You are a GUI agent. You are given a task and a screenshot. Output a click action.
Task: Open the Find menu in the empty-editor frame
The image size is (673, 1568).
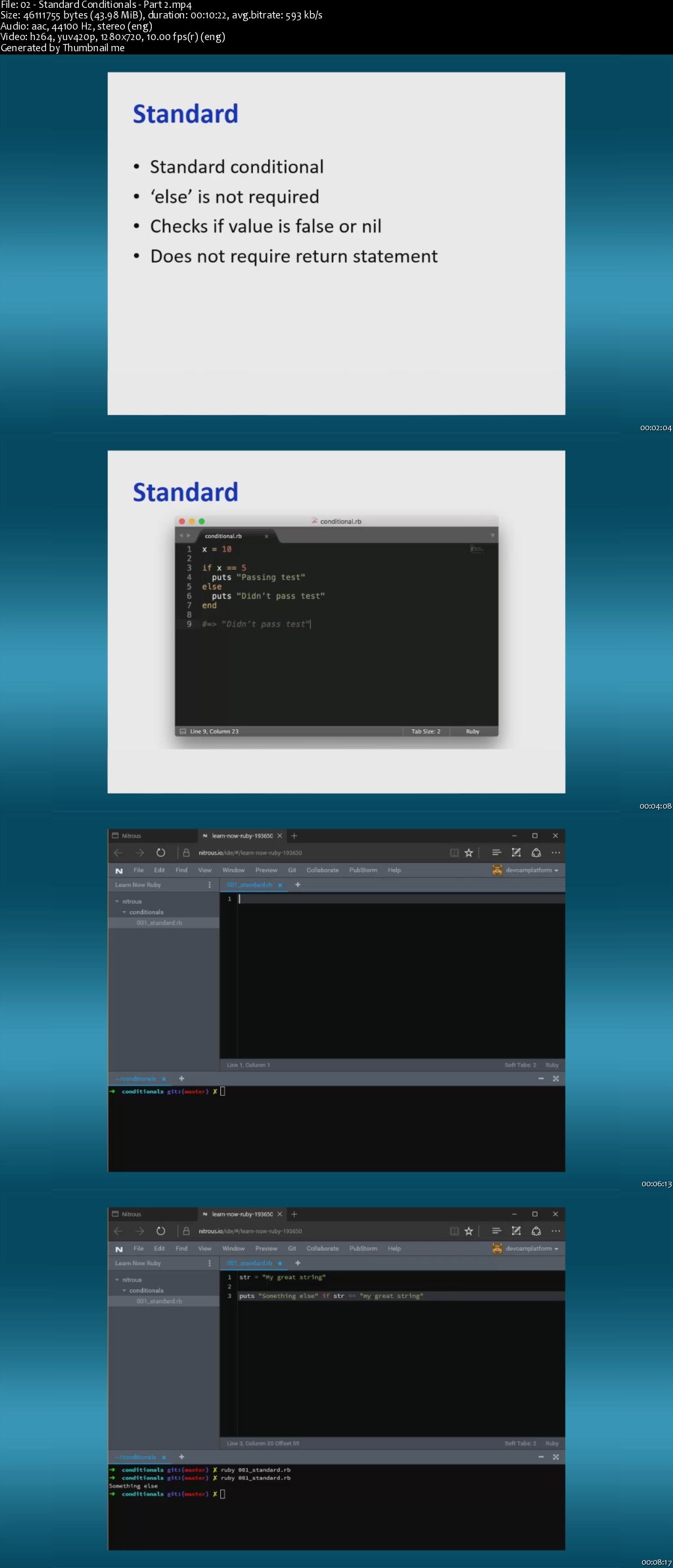coord(181,870)
